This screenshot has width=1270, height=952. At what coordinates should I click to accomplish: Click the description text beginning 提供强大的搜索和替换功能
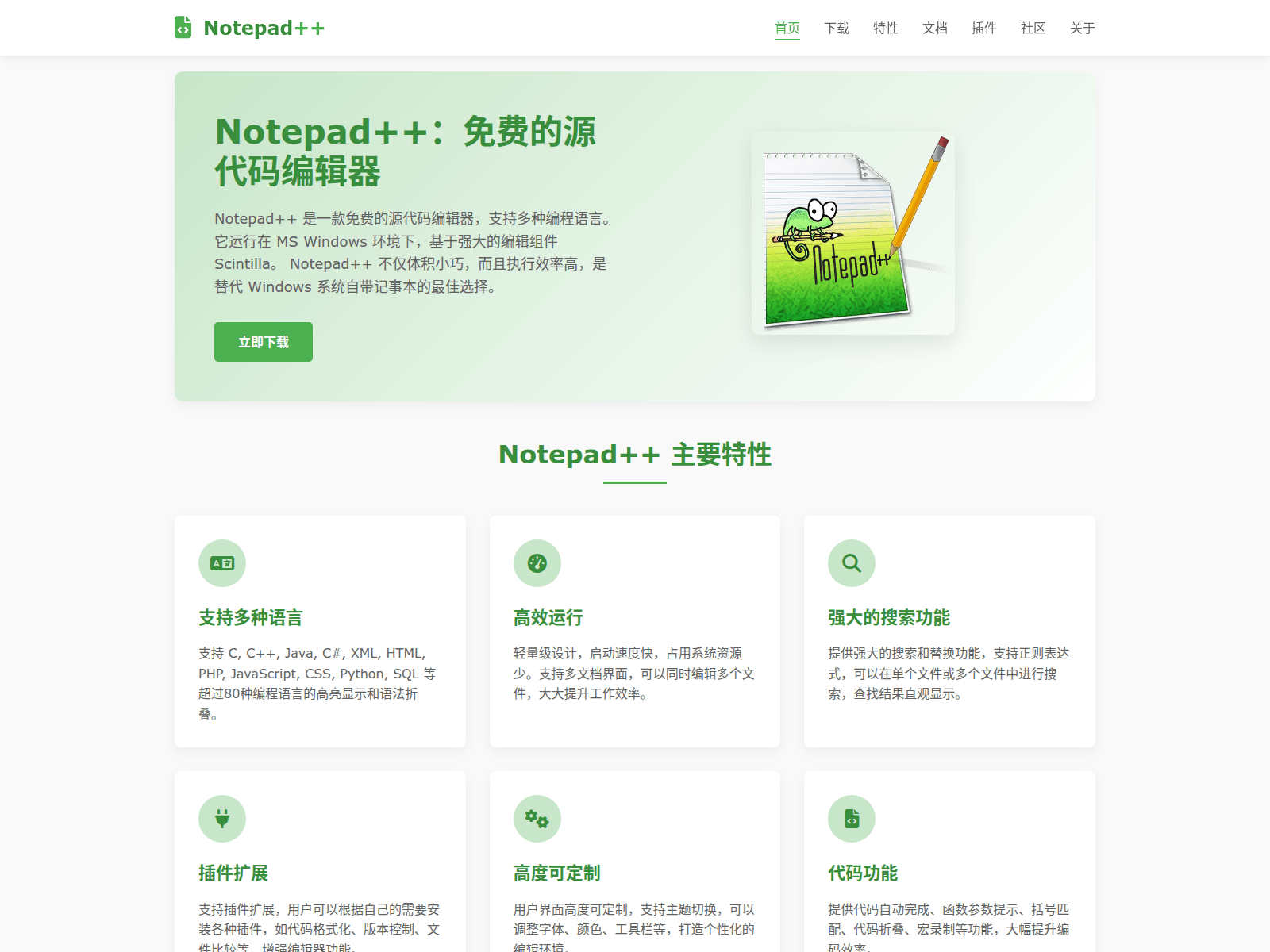[949, 674]
